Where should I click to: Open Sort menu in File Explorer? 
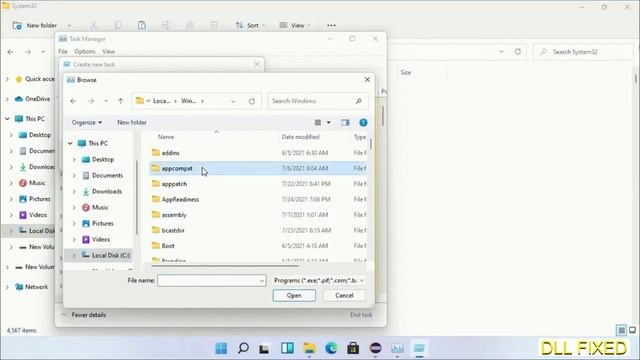click(250, 25)
